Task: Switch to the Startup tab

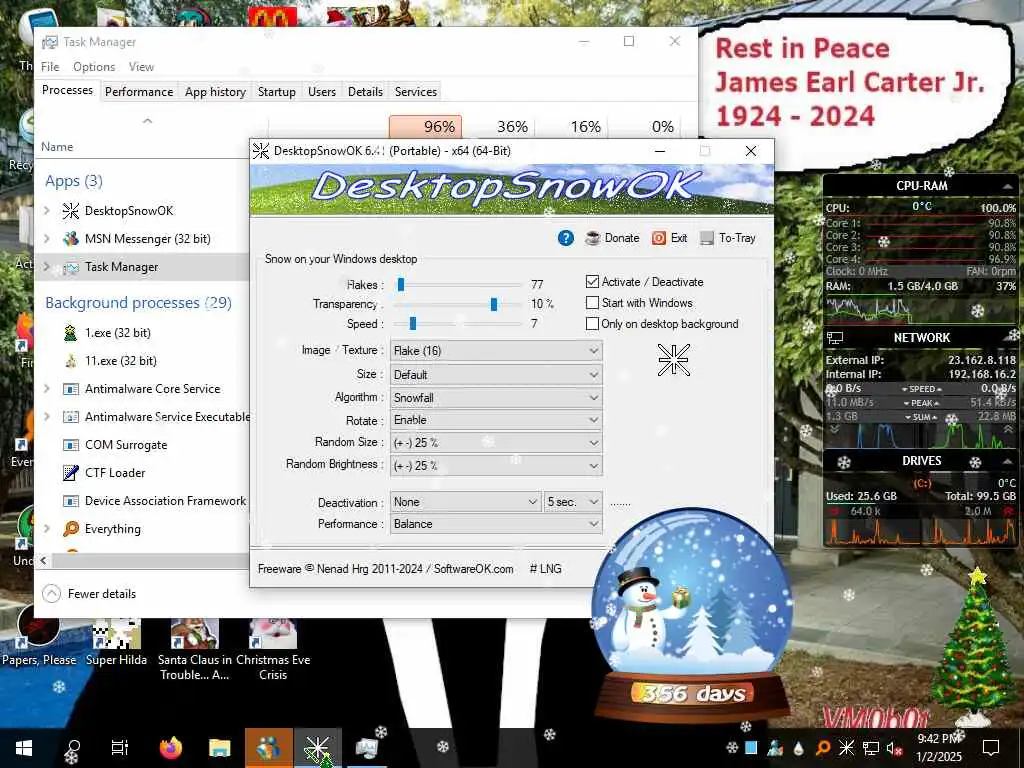Action: coord(277,92)
